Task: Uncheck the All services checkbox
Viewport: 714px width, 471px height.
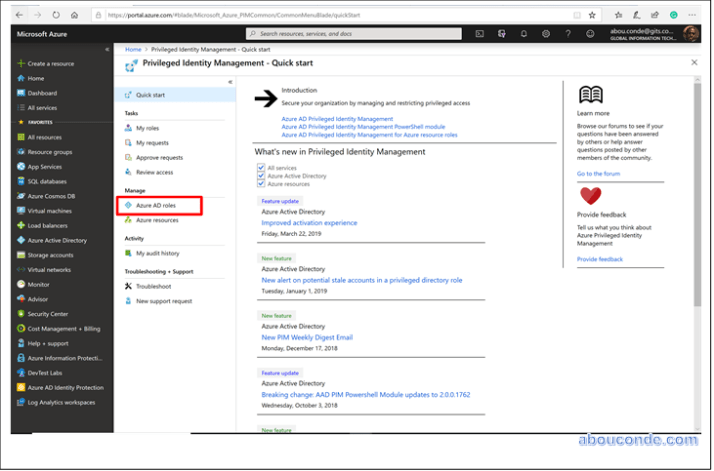Action: pos(261,168)
